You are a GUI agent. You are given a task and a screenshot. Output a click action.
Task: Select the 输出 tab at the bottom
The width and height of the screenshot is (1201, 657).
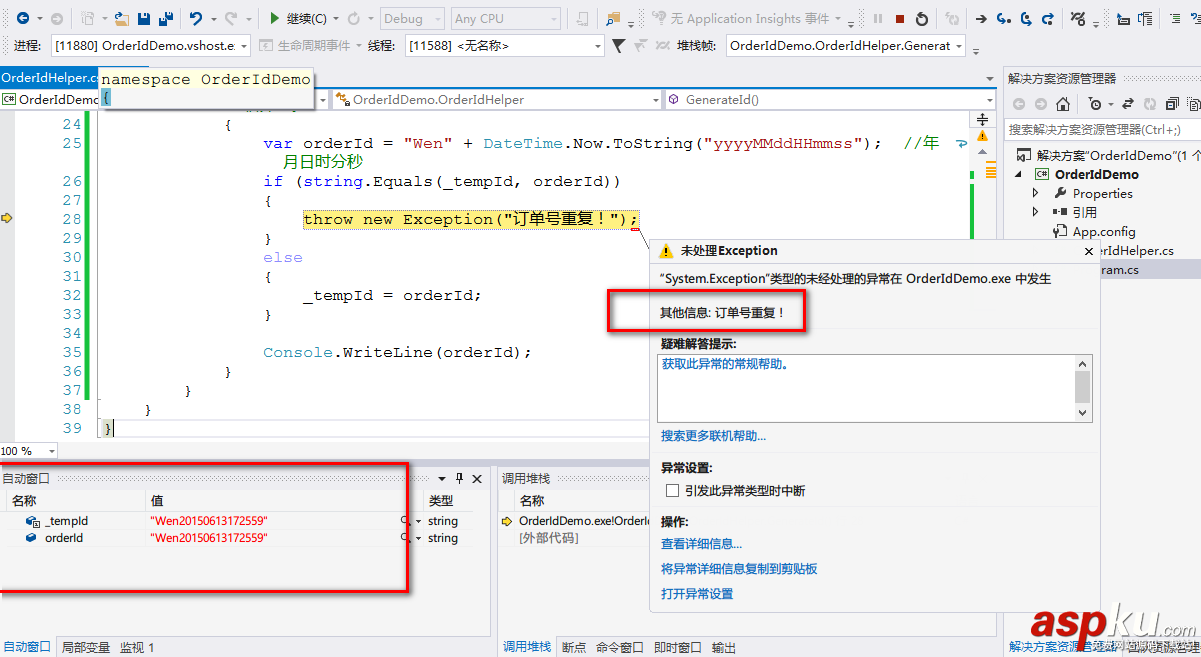(723, 647)
